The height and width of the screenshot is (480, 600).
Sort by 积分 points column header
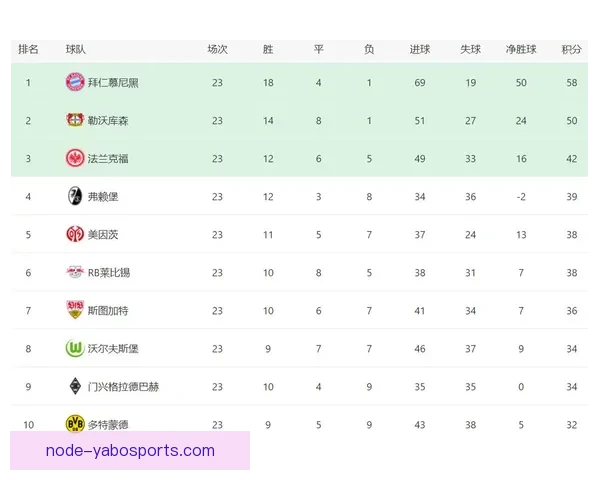click(572, 49)
